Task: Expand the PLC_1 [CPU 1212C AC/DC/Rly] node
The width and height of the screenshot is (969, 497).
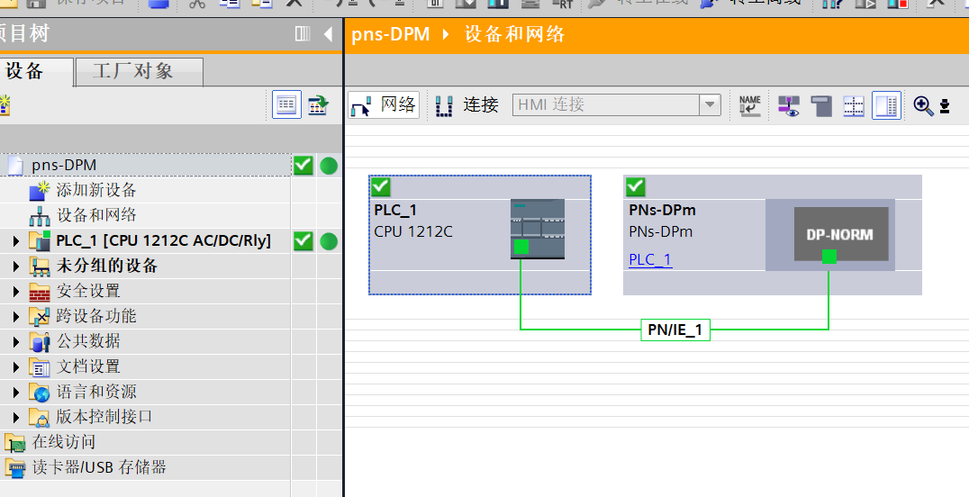Action: click(16, 241)
